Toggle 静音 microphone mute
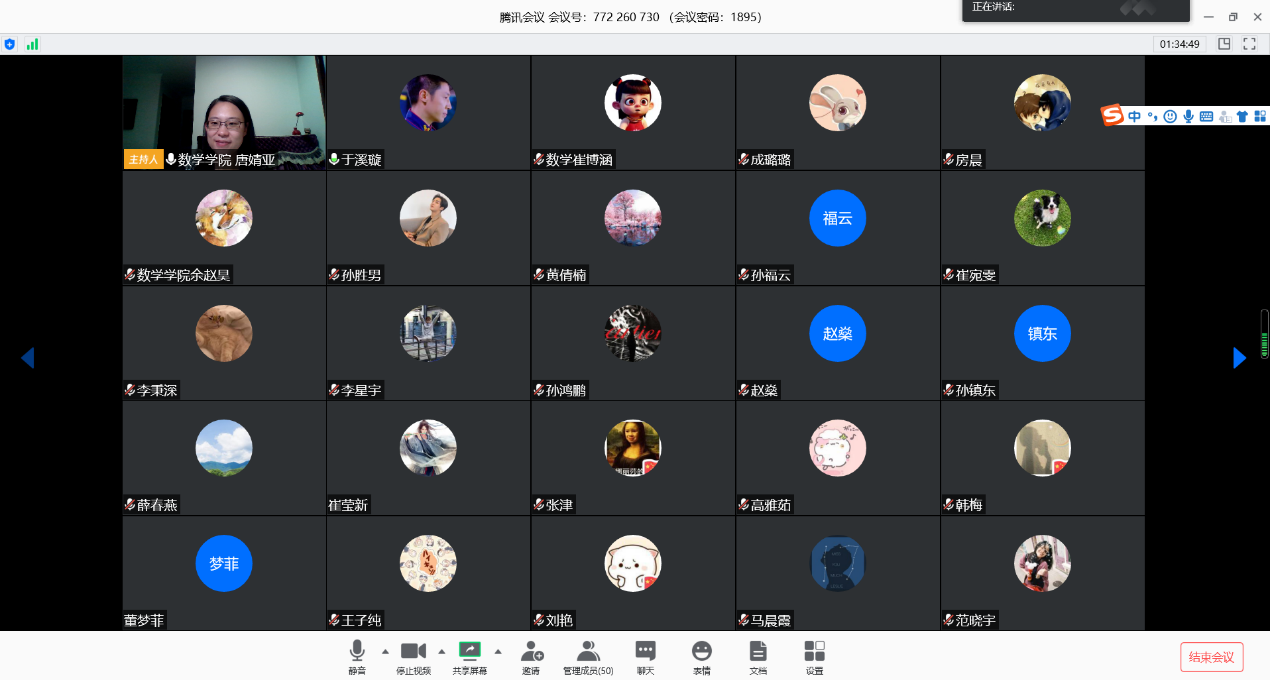1270x680 pixels. pos(357,656)
